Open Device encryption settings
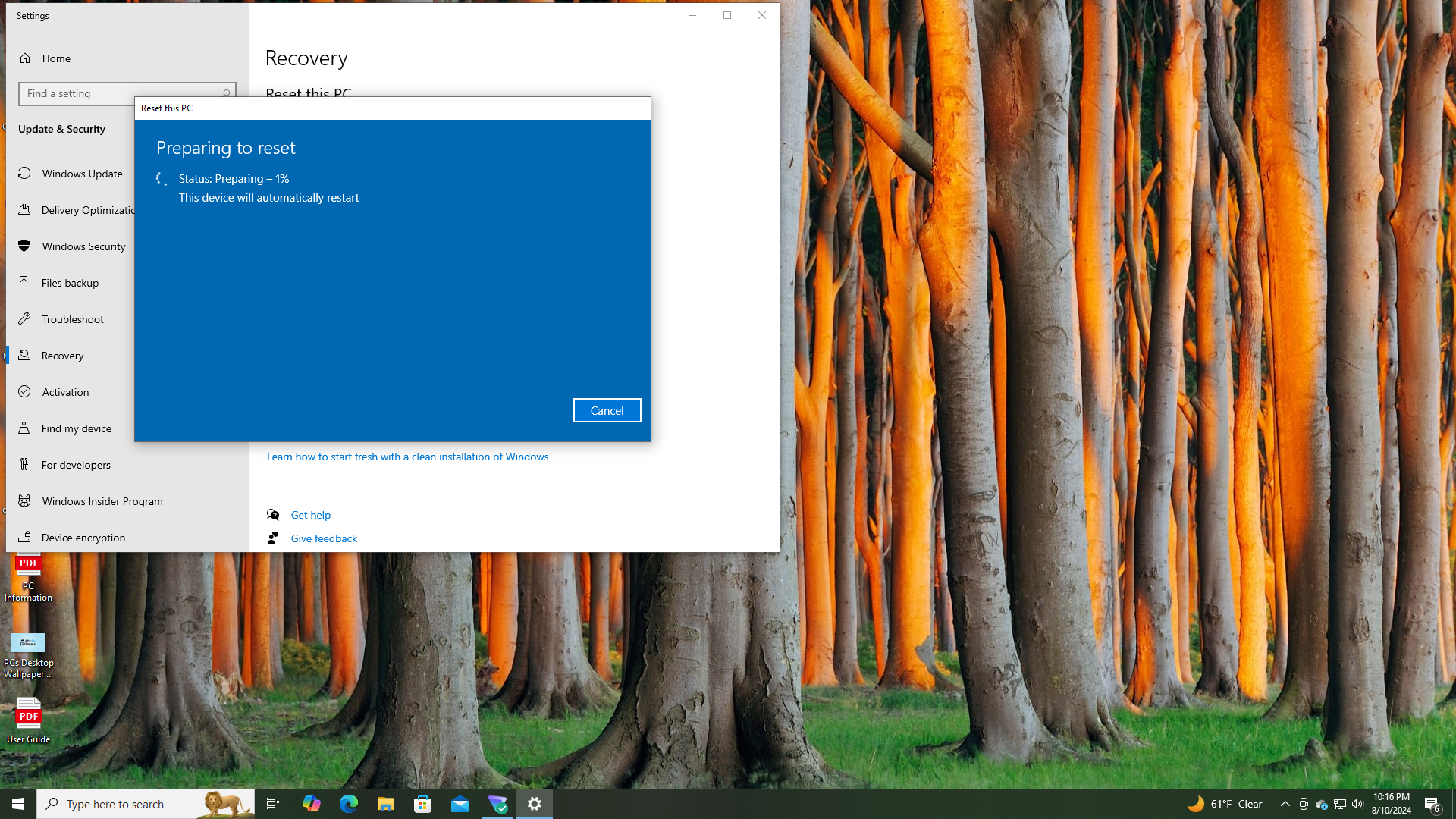The height and width of the screenshot is (819, 1456). (83, 538)
